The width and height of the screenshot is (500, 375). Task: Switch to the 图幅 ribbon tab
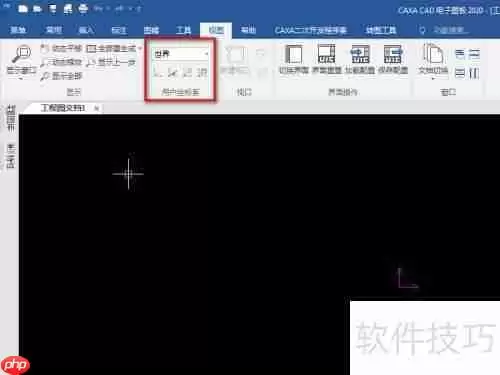(151, 30)
